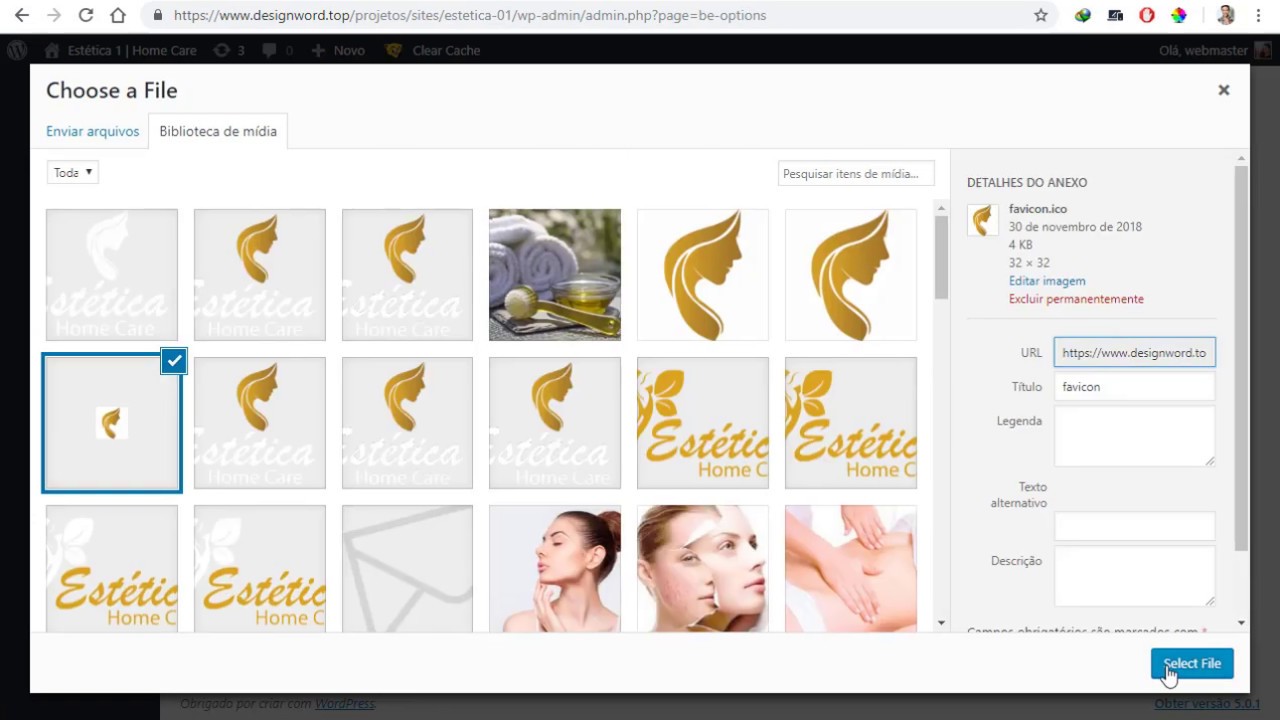Click the Pesquisar itens de mídia search field
This screenshot has height=720, width=1280.
coord(856,173)
